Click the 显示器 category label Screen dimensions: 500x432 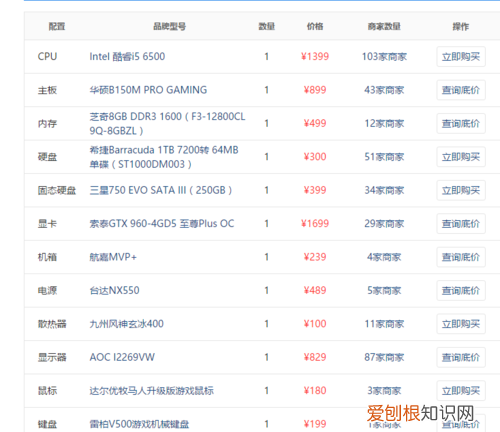pos(52,357)
